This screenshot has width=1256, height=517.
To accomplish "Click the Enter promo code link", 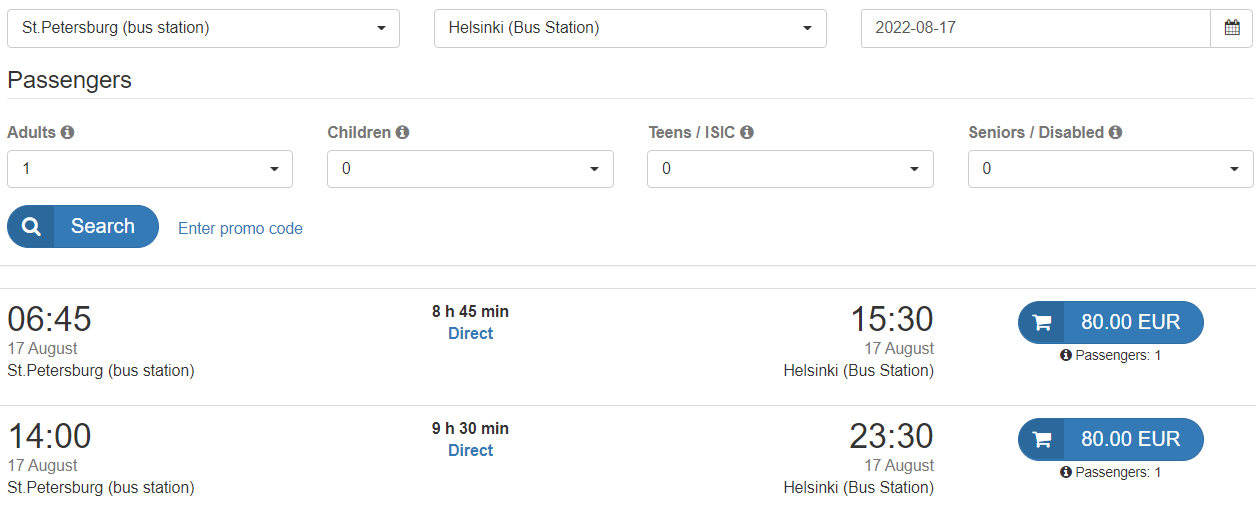I will click(x=240, y=228).
